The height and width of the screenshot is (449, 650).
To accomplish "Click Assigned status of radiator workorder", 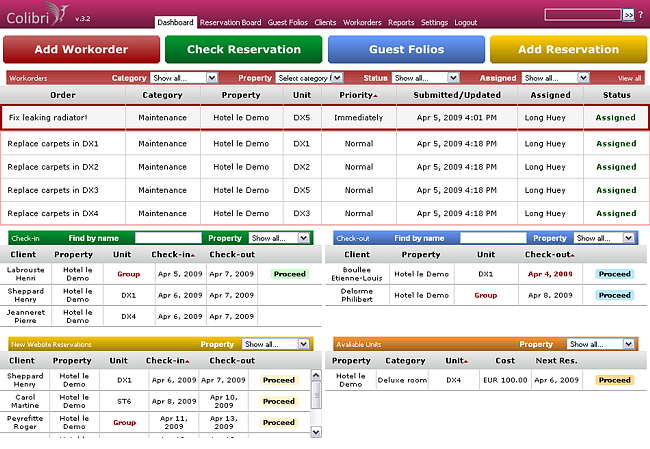I will pos(616,118).
